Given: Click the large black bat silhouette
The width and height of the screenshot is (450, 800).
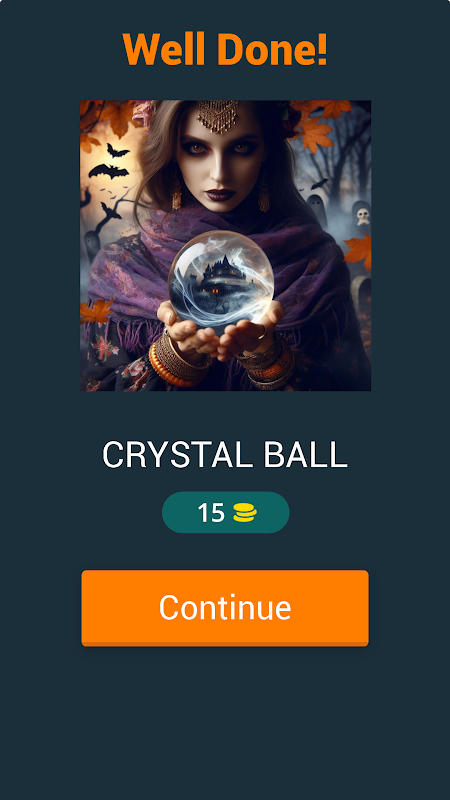Looking at the screenshot, I should 108,171.
